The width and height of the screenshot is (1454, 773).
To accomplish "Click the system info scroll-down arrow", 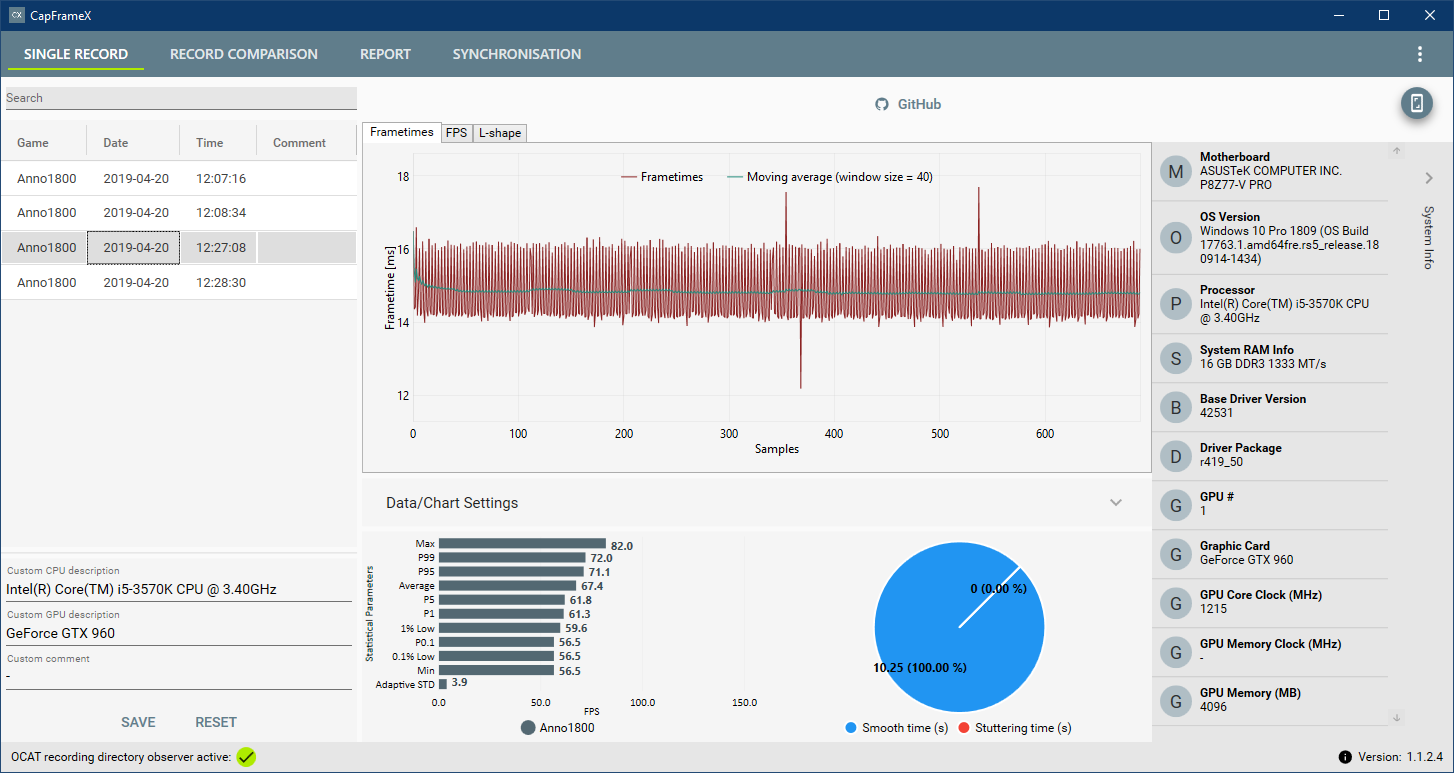I will (x=1397, y=717).
